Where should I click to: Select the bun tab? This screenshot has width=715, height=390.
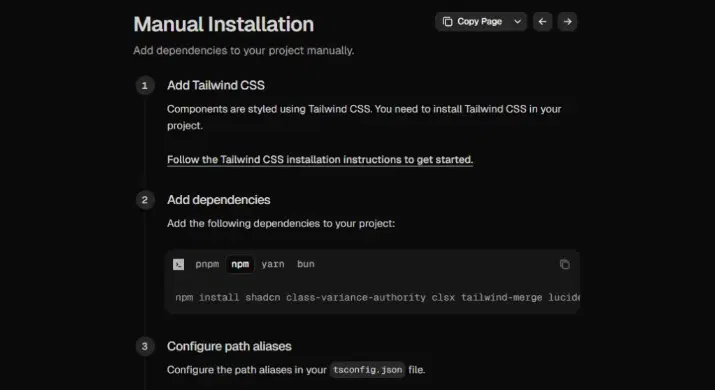pos(306,264)
